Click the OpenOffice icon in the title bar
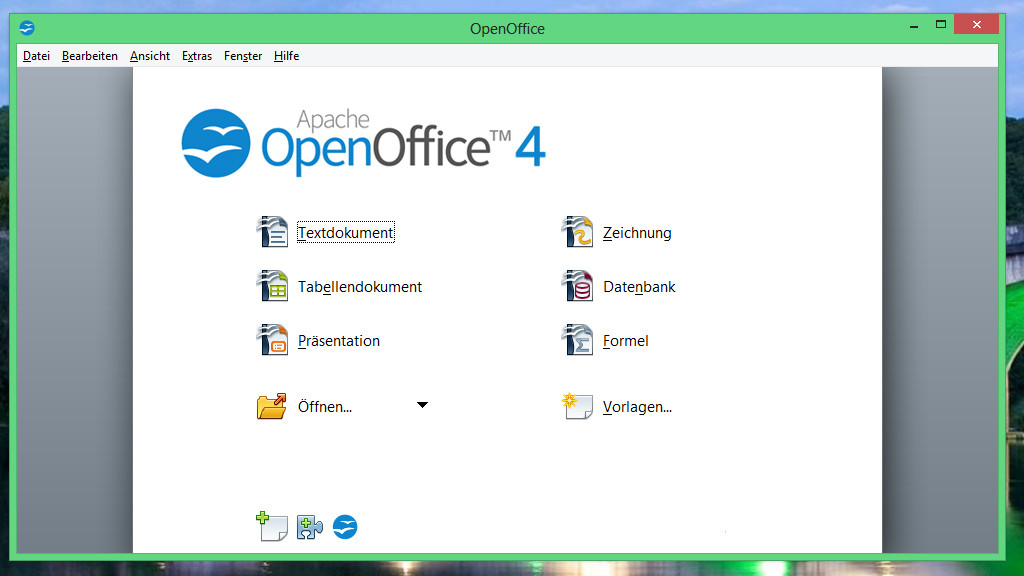Screen dimensions: 1024x576 pyautogui.click(x=27, y=28)
